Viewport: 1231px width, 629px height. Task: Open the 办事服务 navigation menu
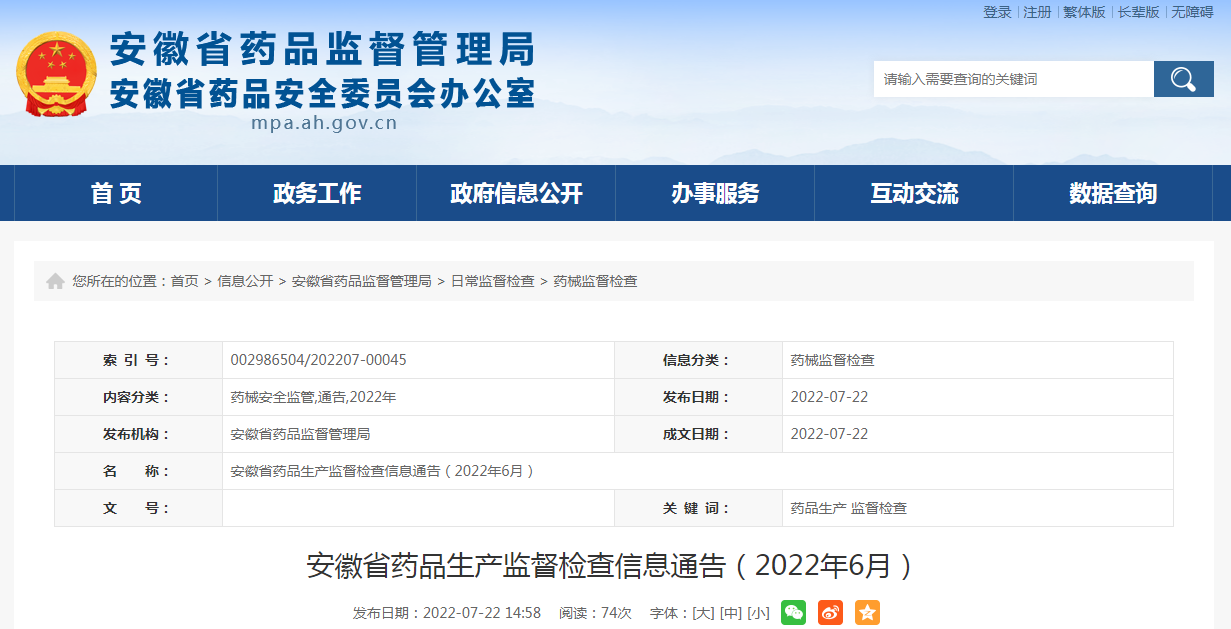(x=715, y=193)
